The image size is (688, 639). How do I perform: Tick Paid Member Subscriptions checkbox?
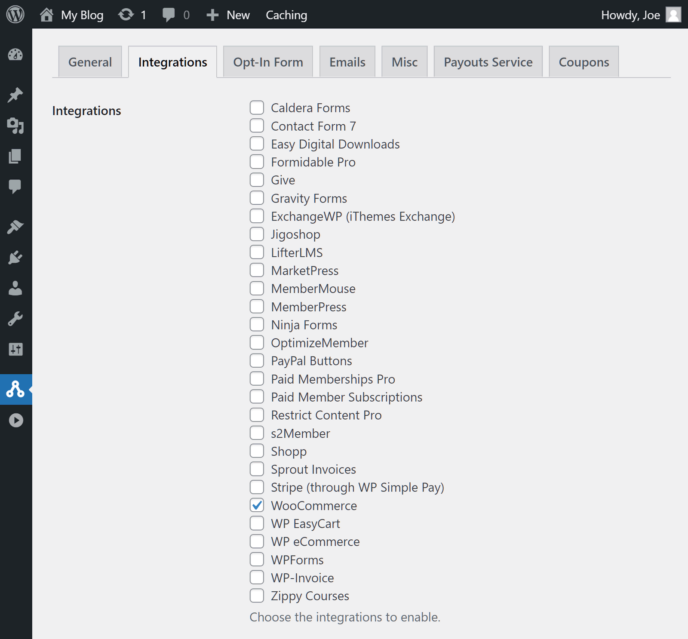coord(257,396)
